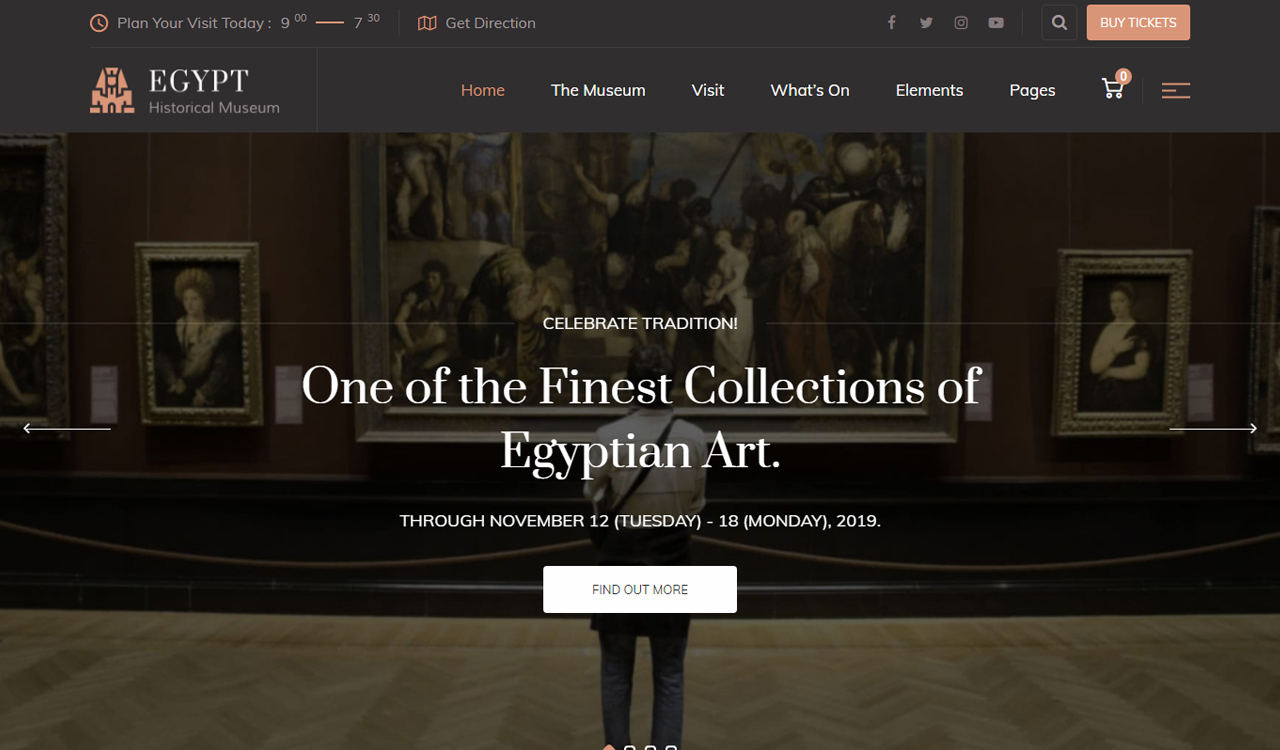Open the YouTube social icon
The image size is (1280, 750).
tap(996, 22)
